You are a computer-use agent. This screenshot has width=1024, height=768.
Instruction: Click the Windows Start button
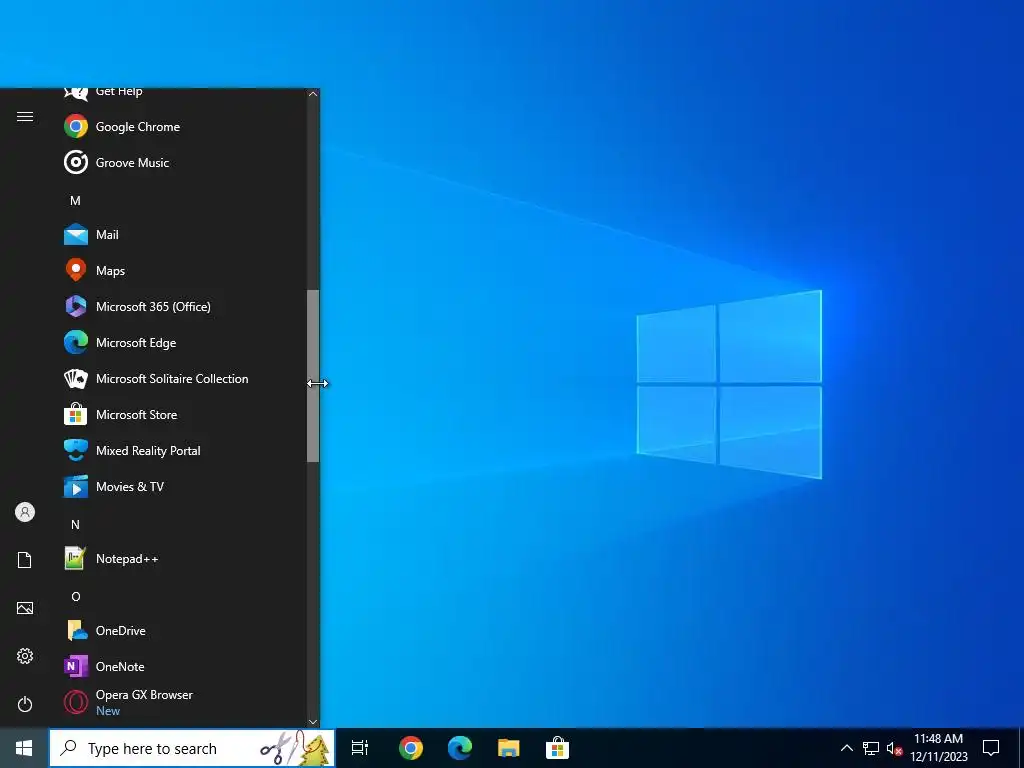pyautogui.click(x=24, y=748)
